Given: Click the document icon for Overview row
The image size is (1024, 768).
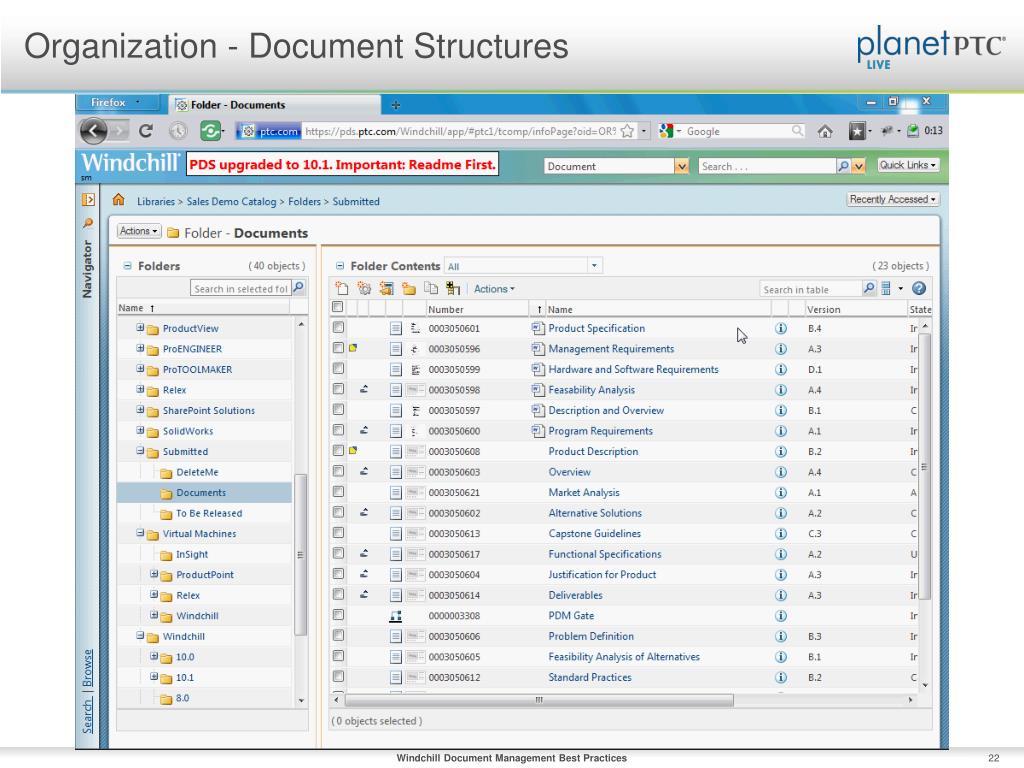Looking at the screenshot, I should (395, 472).
